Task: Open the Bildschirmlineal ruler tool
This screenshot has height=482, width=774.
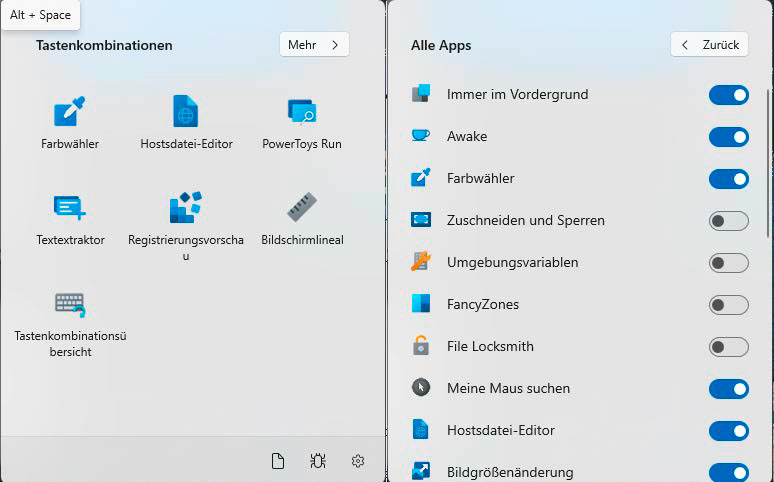Action: [302, 219]
